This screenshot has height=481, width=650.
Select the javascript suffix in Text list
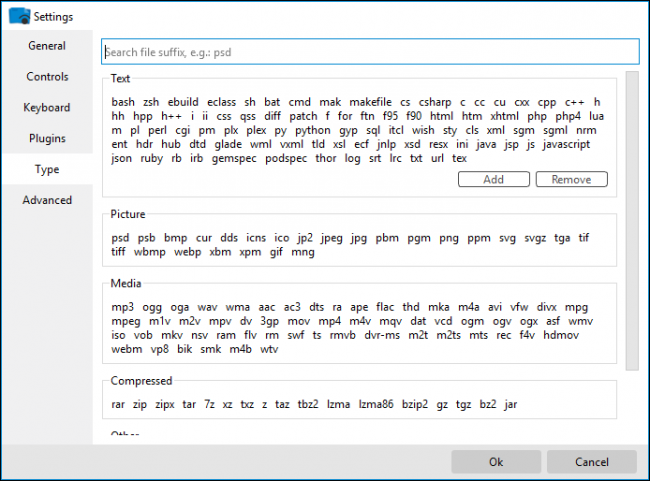567,144
